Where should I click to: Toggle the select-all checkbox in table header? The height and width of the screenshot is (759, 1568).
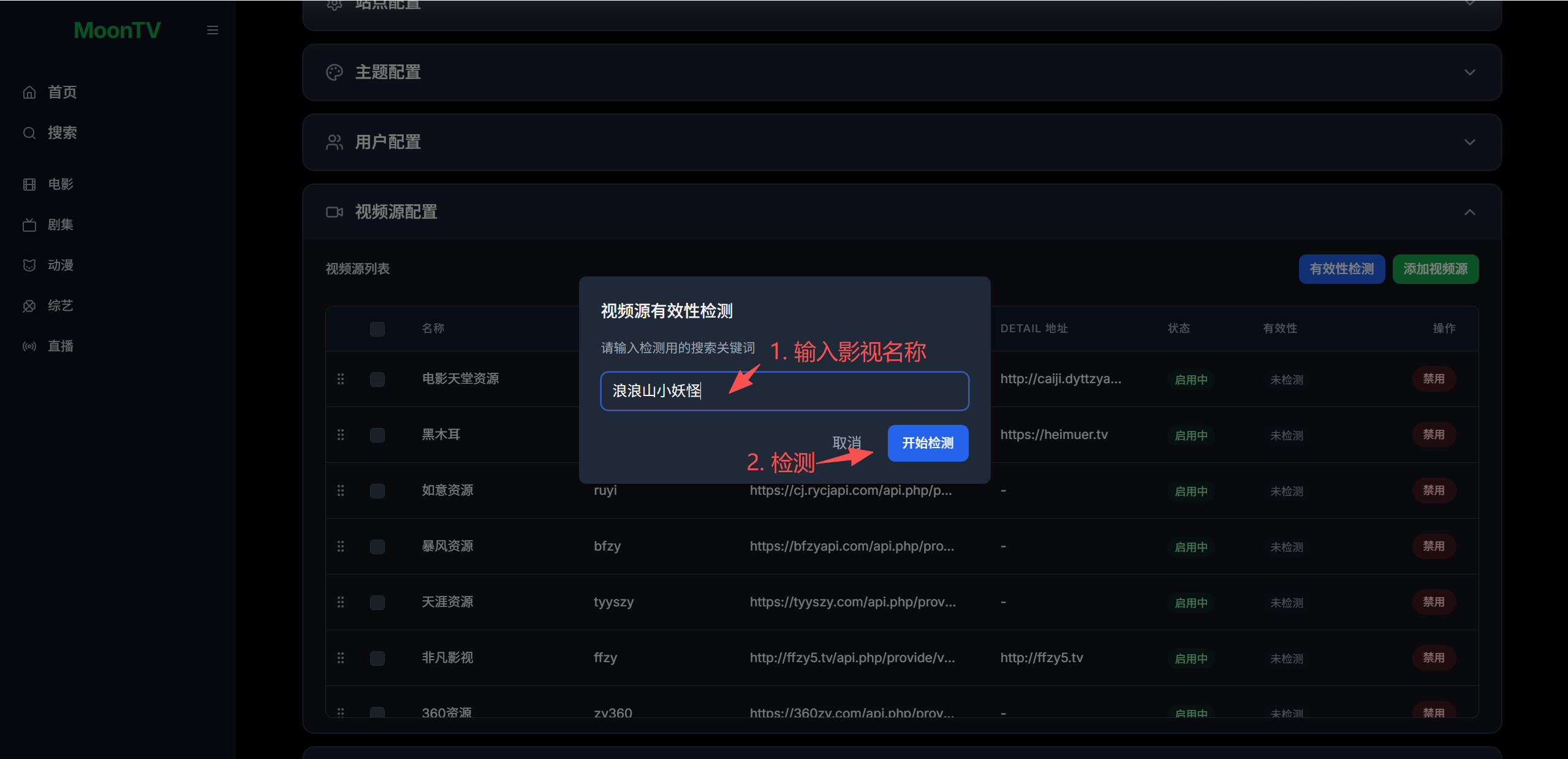pyautogui.click(x=377, y=329)
